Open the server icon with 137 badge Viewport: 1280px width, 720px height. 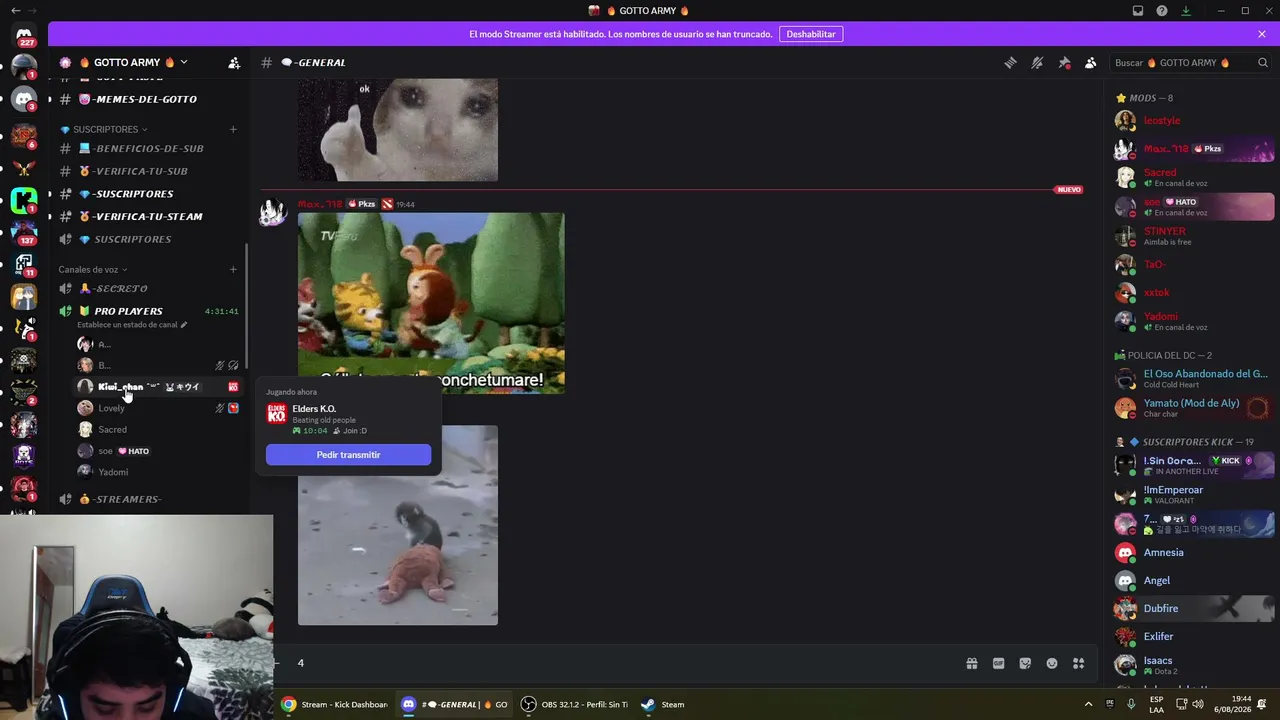click(x=24, y=232)
